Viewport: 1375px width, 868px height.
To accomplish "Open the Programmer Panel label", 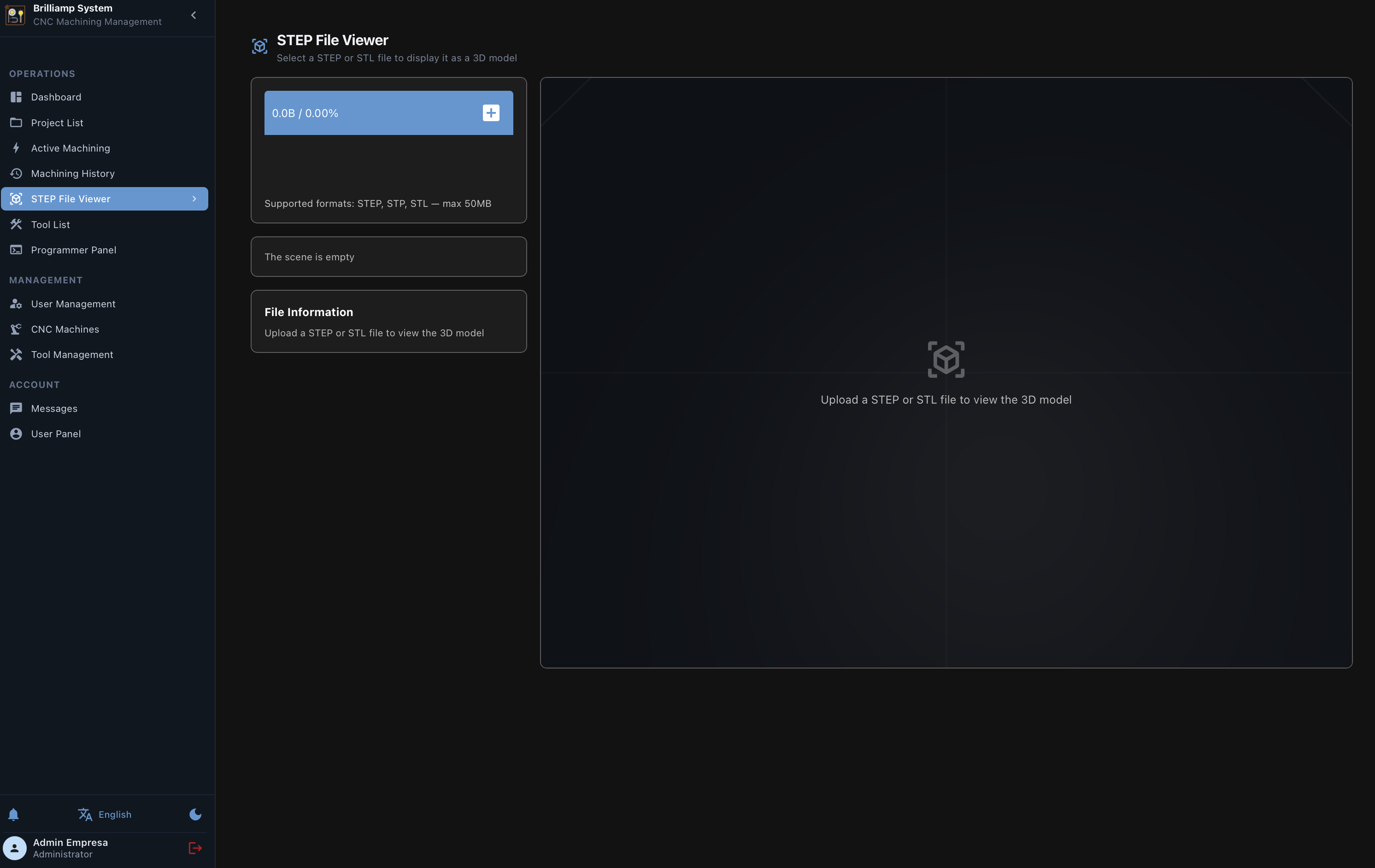I will click(x=74, y=250).
